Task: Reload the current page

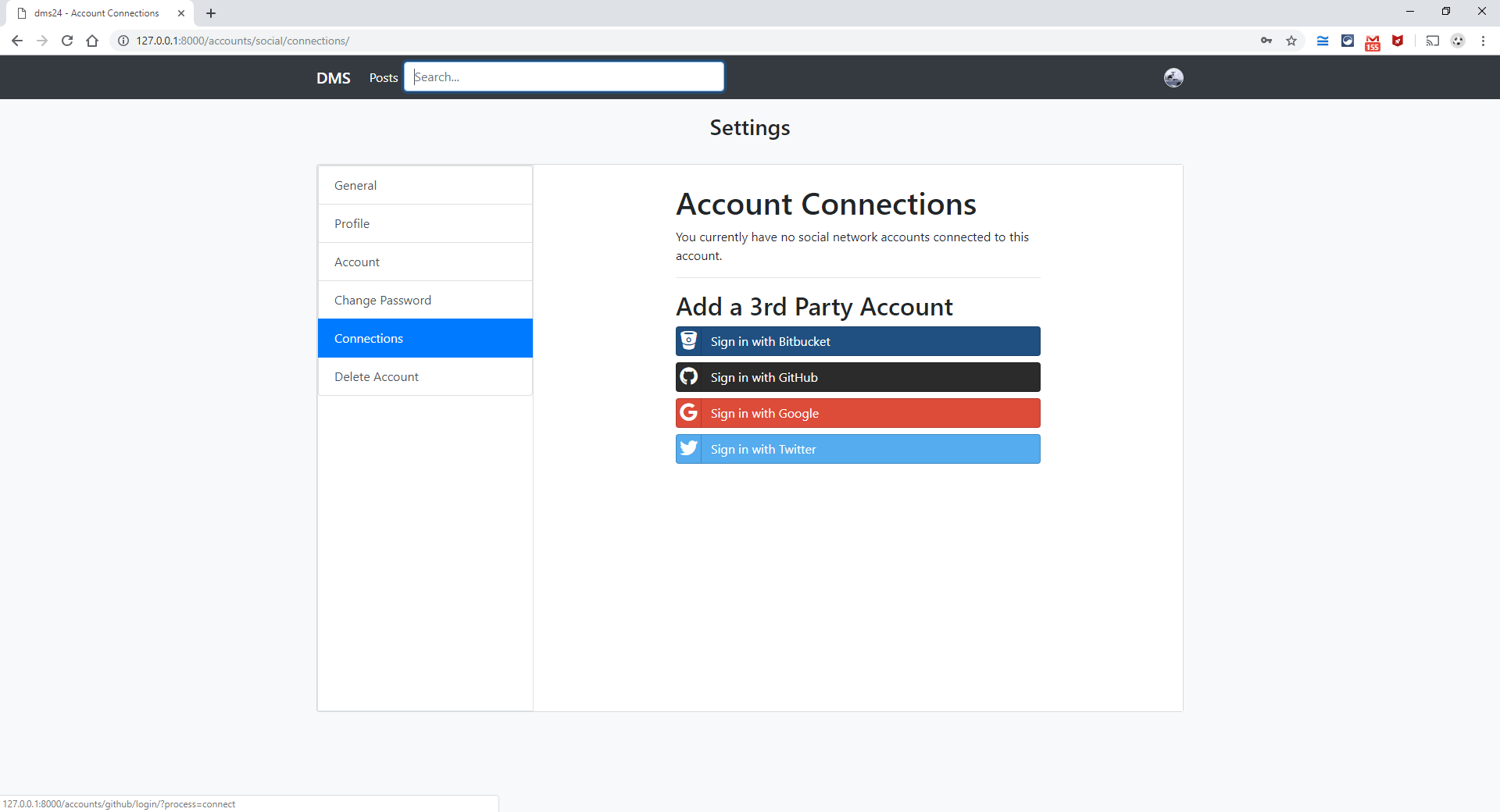Action: click(67, 41)
